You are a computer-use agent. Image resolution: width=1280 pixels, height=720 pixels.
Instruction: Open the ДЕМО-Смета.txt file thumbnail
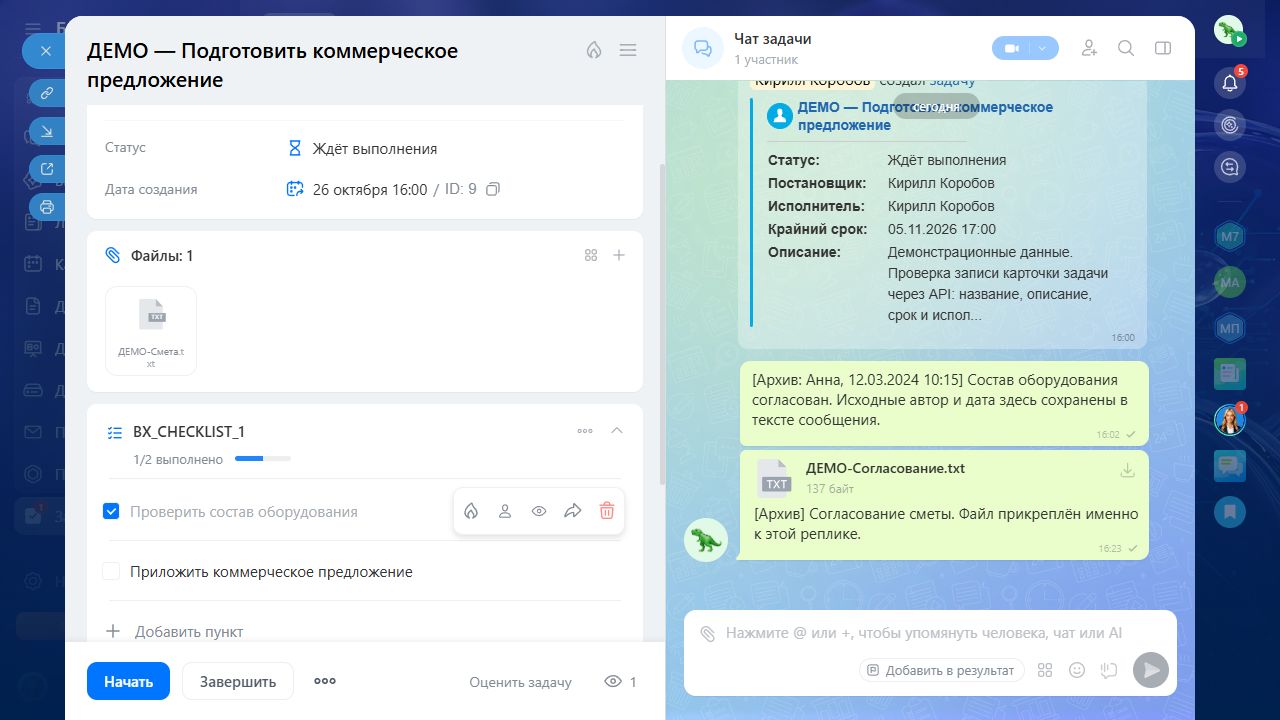[x=151, y=331]
